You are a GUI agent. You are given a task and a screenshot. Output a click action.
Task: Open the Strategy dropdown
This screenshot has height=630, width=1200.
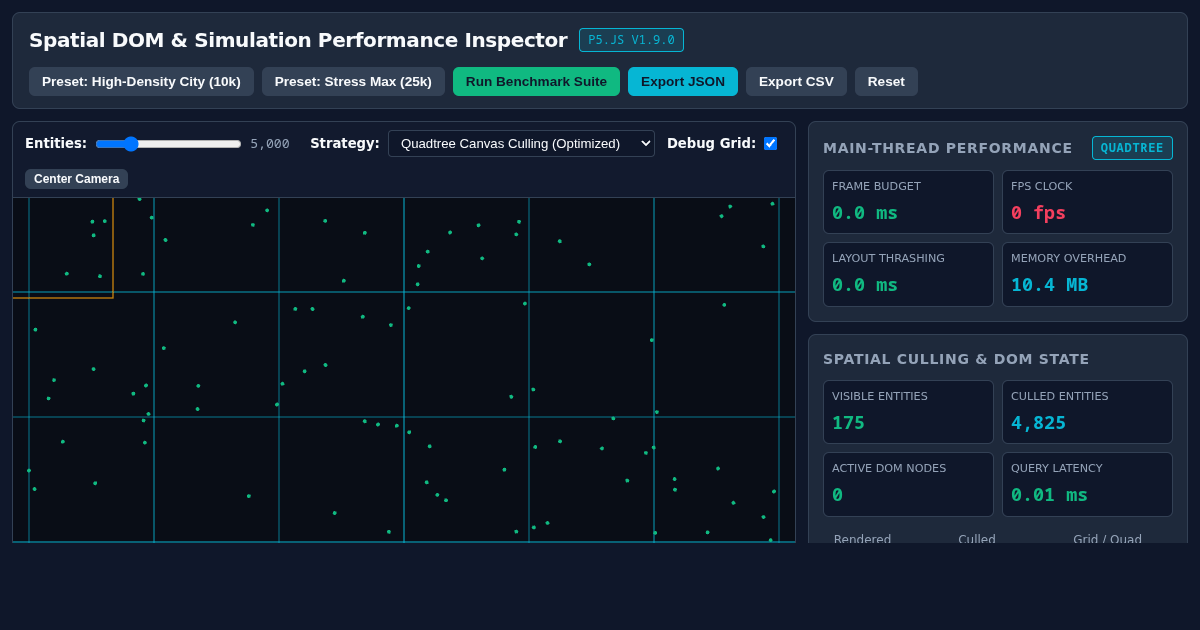(521, 143)
